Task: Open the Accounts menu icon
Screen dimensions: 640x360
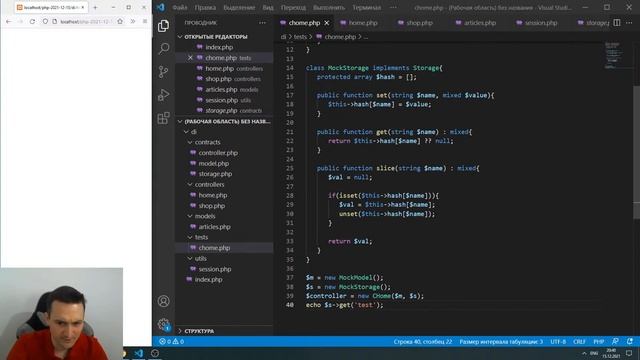Action: (163, 301)
